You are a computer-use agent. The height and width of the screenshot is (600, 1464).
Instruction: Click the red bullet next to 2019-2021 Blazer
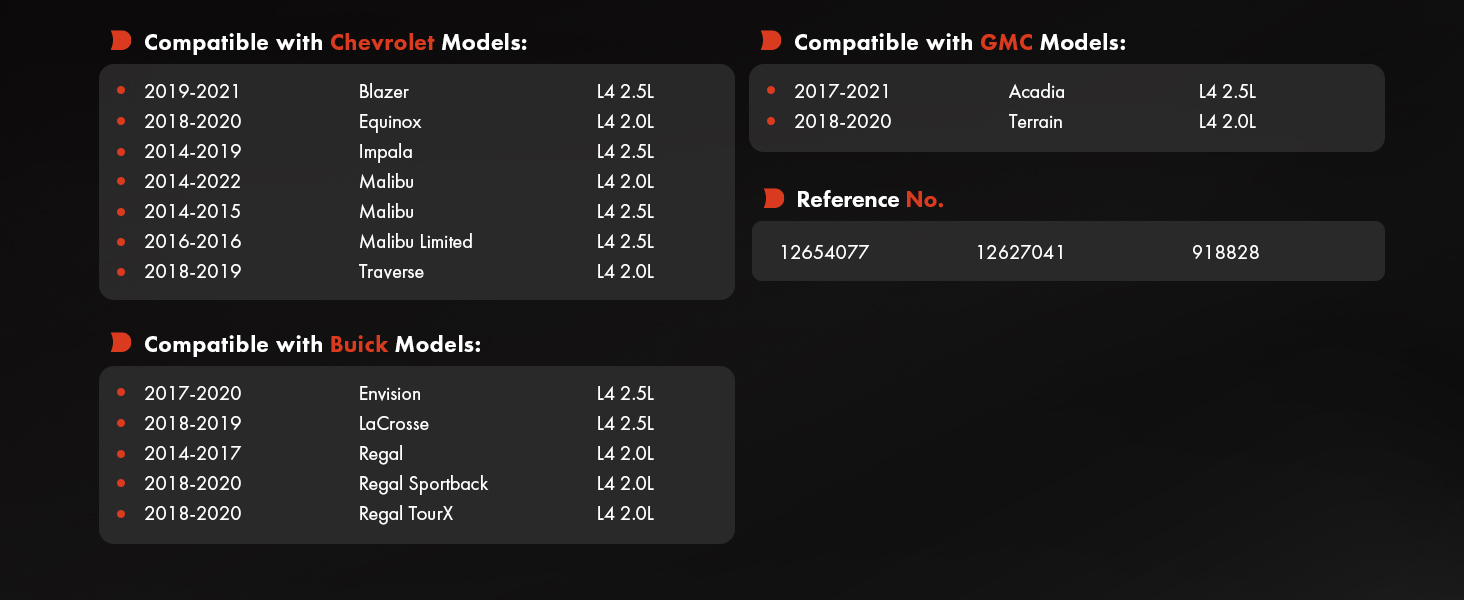click(121, 90)
